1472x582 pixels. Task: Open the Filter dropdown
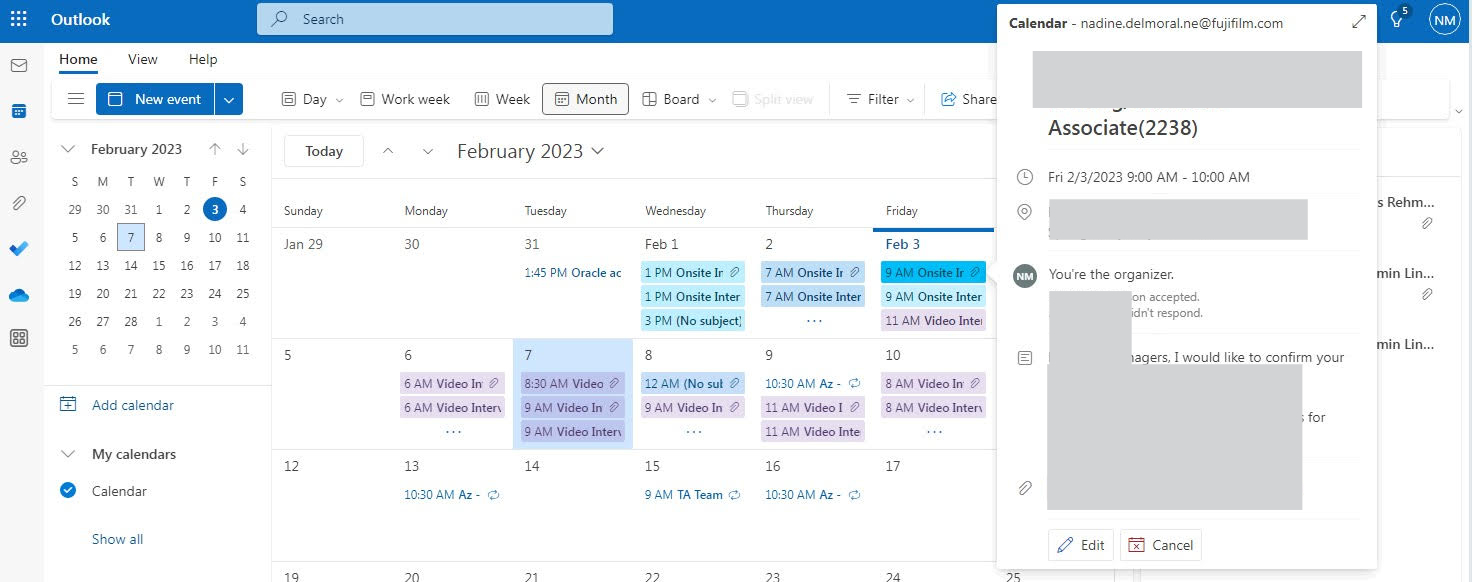click(880, 99)
